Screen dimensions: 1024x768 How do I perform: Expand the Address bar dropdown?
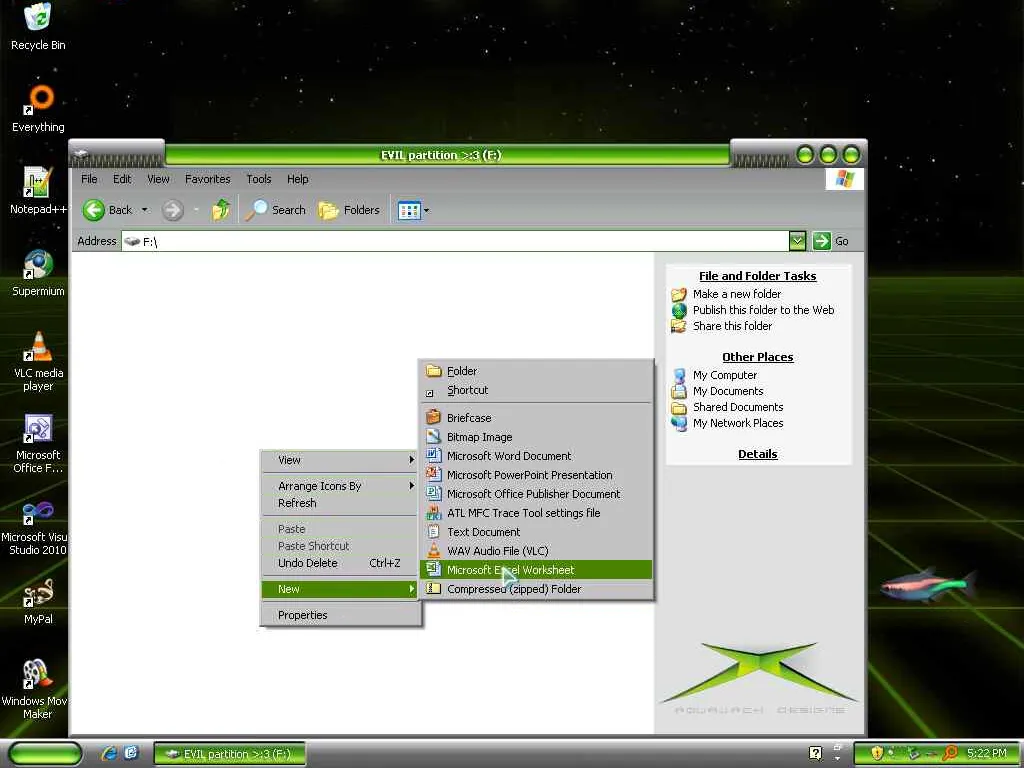(797, 241)
